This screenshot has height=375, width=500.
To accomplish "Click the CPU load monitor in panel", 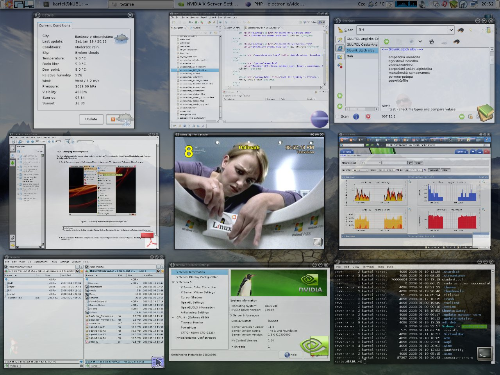I will tap(406, 4).
